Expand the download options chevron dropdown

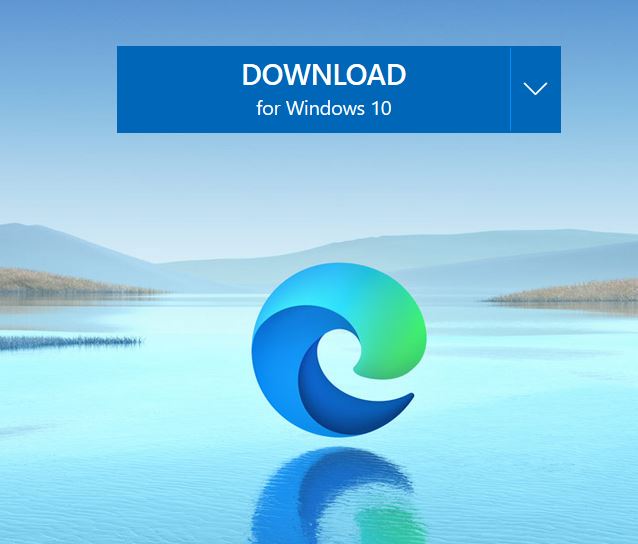pos(535,90)
